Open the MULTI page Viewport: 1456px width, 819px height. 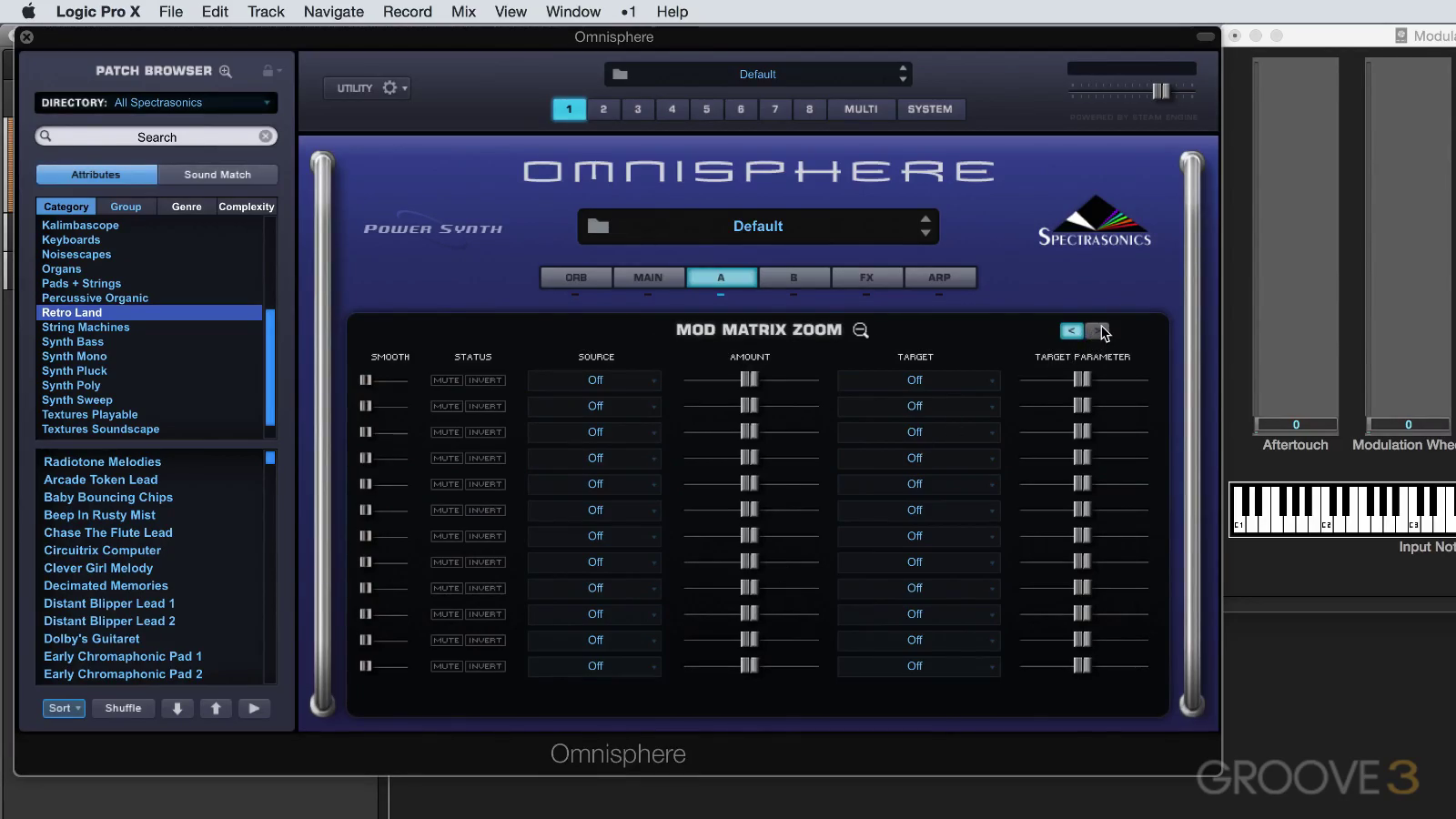tap(861, 109)
